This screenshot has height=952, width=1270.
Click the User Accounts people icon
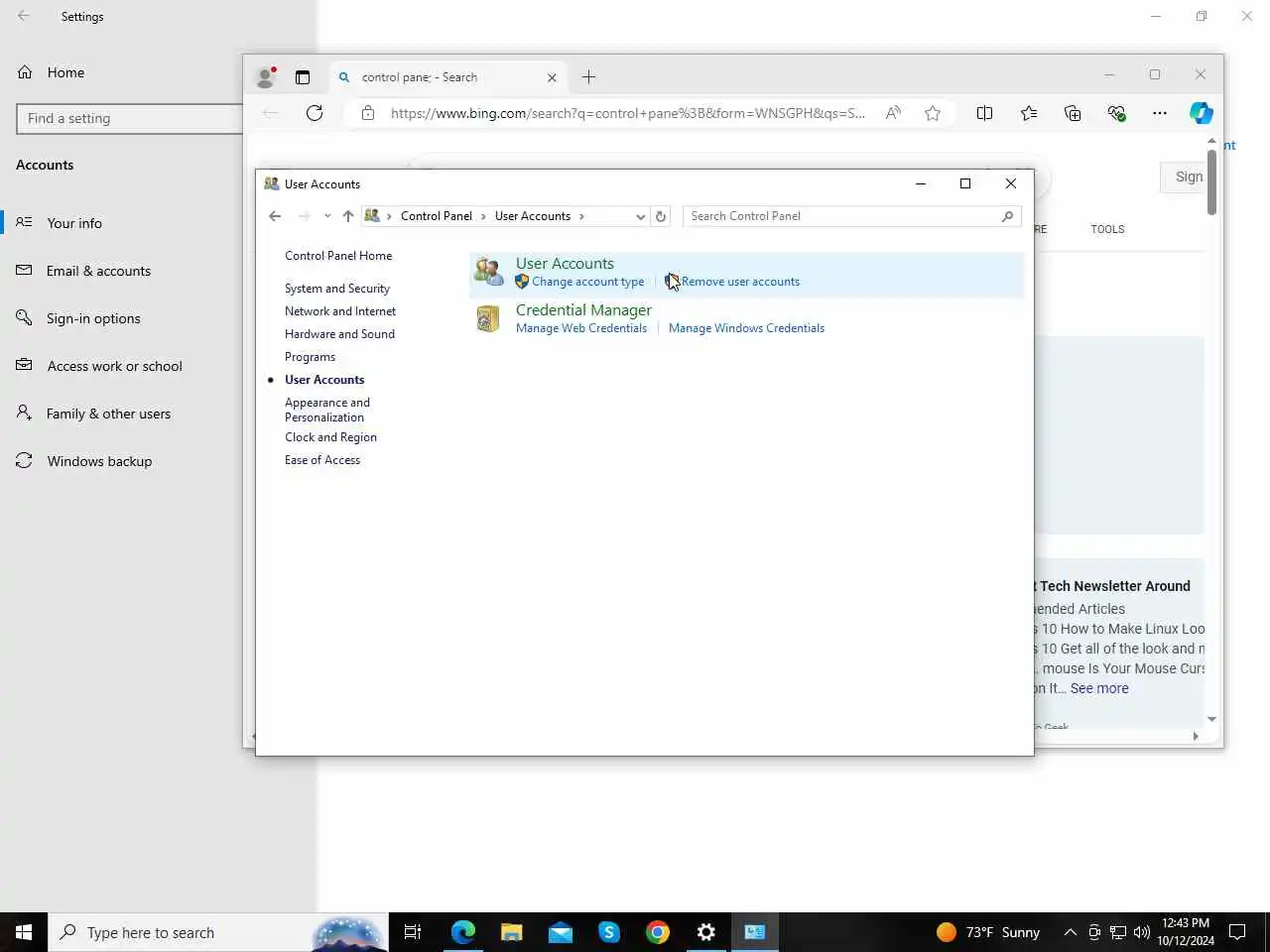(488, 271)
